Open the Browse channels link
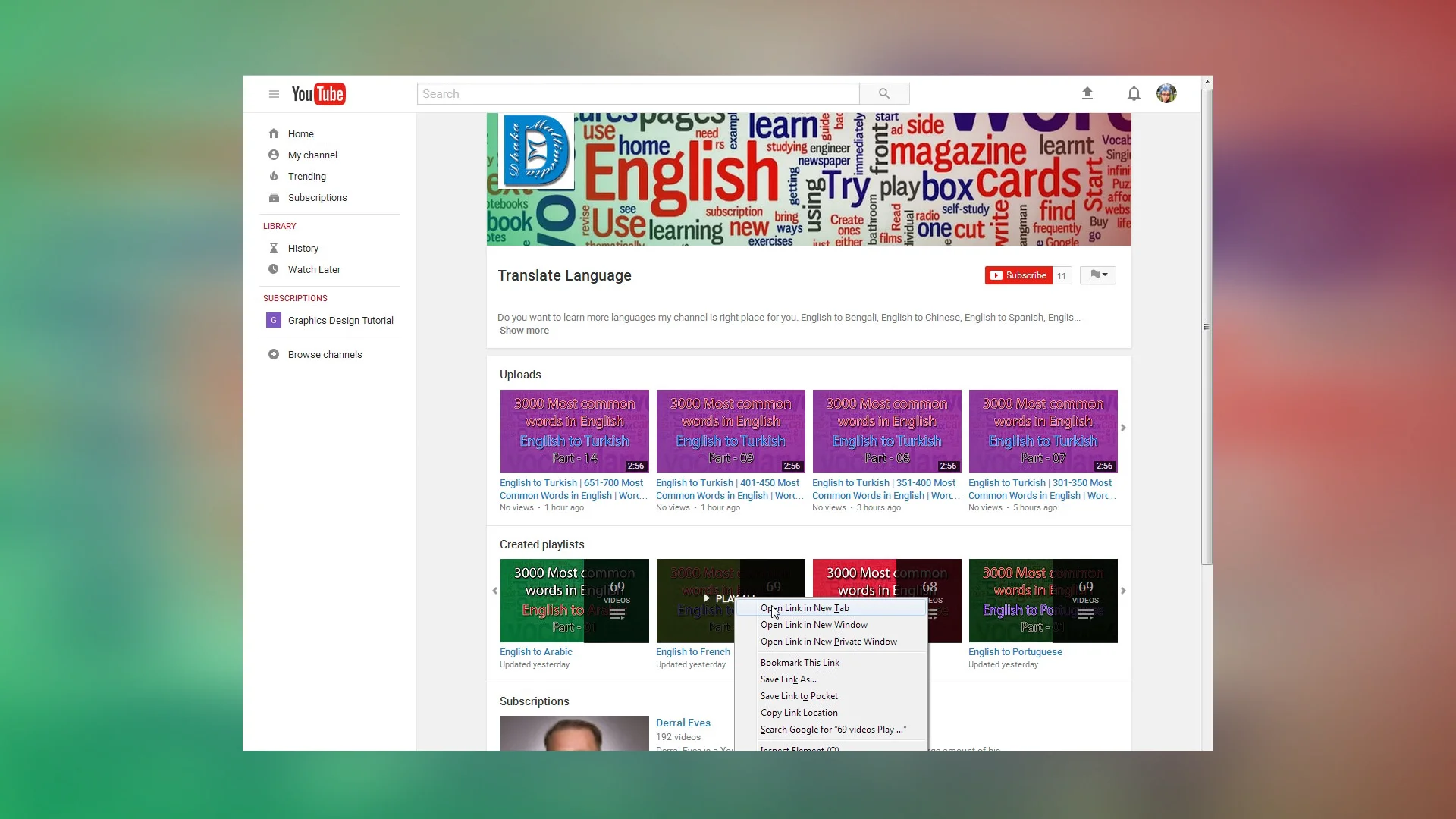Screen dimensions: 1456x819 point(325,354)
